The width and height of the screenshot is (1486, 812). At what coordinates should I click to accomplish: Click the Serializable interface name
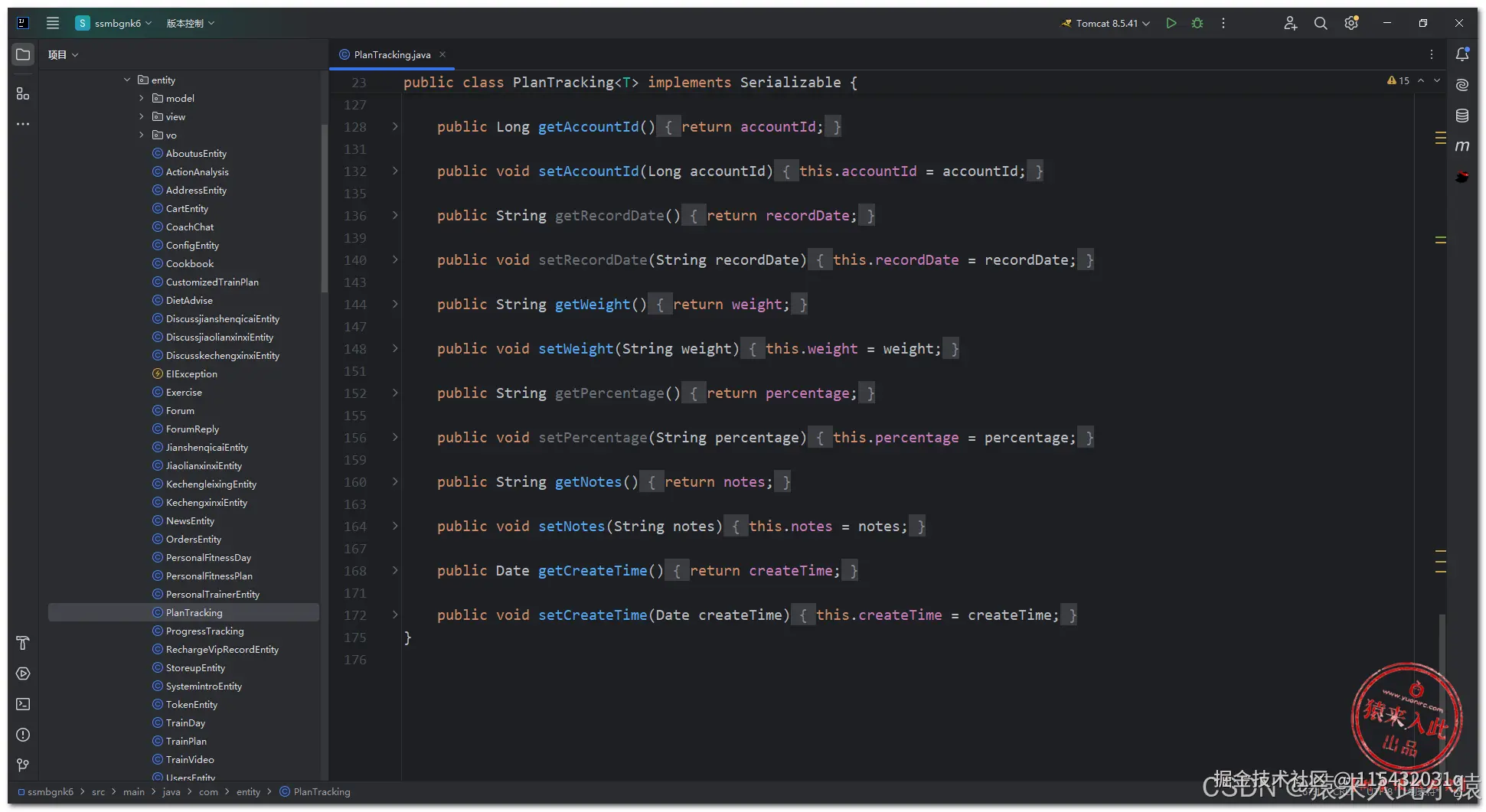(x=790, y=82)
